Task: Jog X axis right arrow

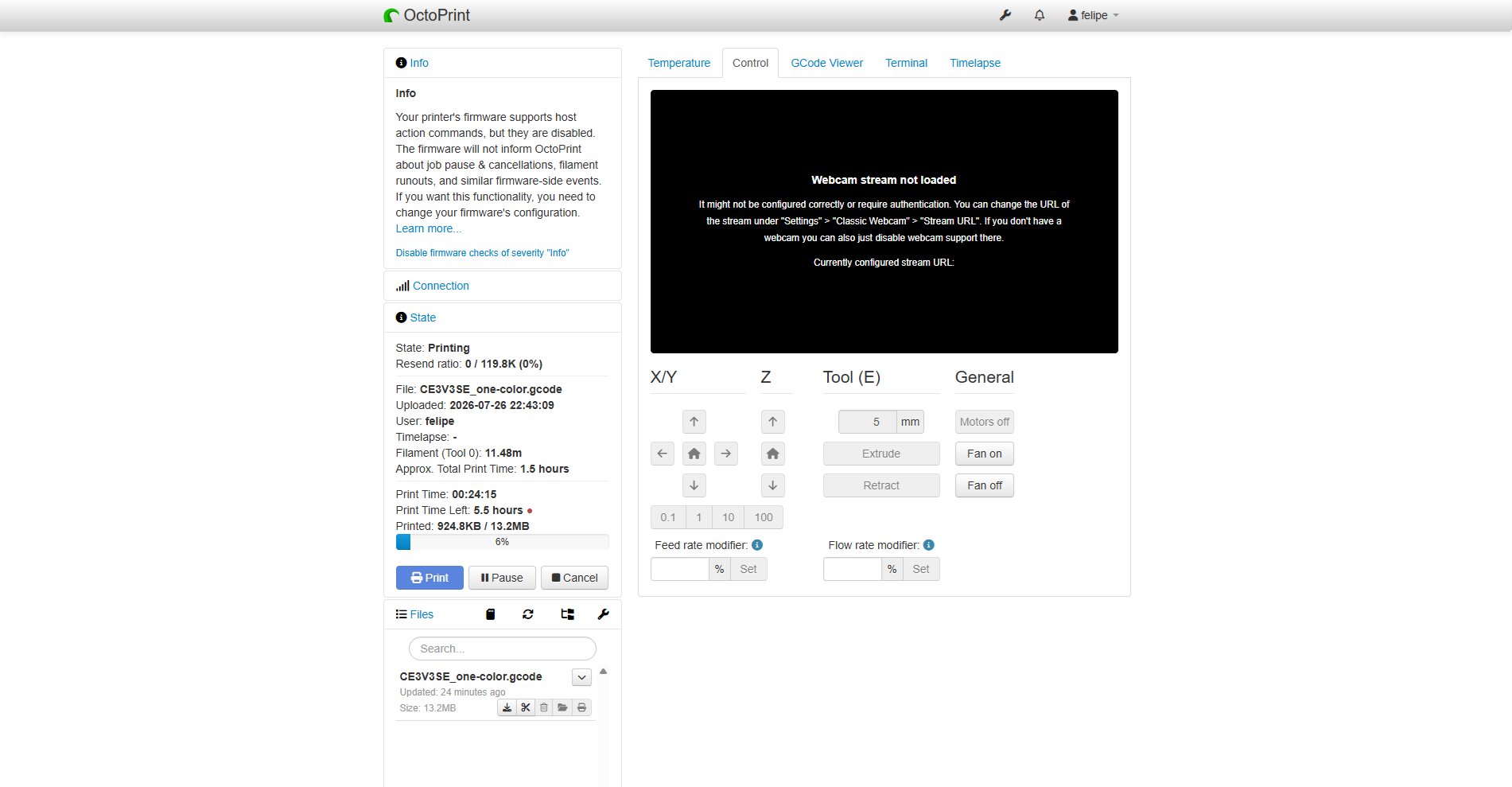Action: [x=726, y=454]
